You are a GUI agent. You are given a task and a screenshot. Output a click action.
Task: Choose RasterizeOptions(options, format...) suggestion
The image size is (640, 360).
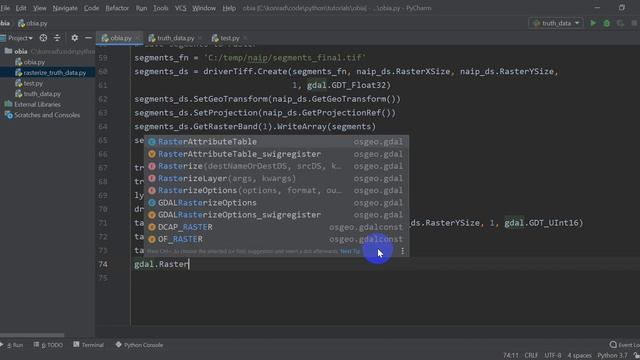point(276,190)
